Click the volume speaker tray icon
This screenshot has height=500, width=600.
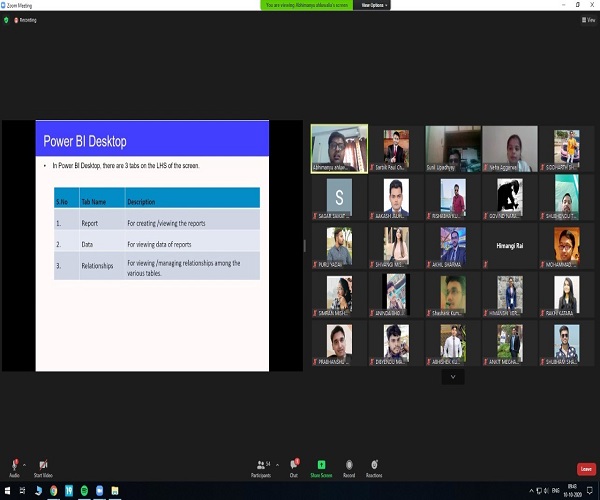[546, 491]
